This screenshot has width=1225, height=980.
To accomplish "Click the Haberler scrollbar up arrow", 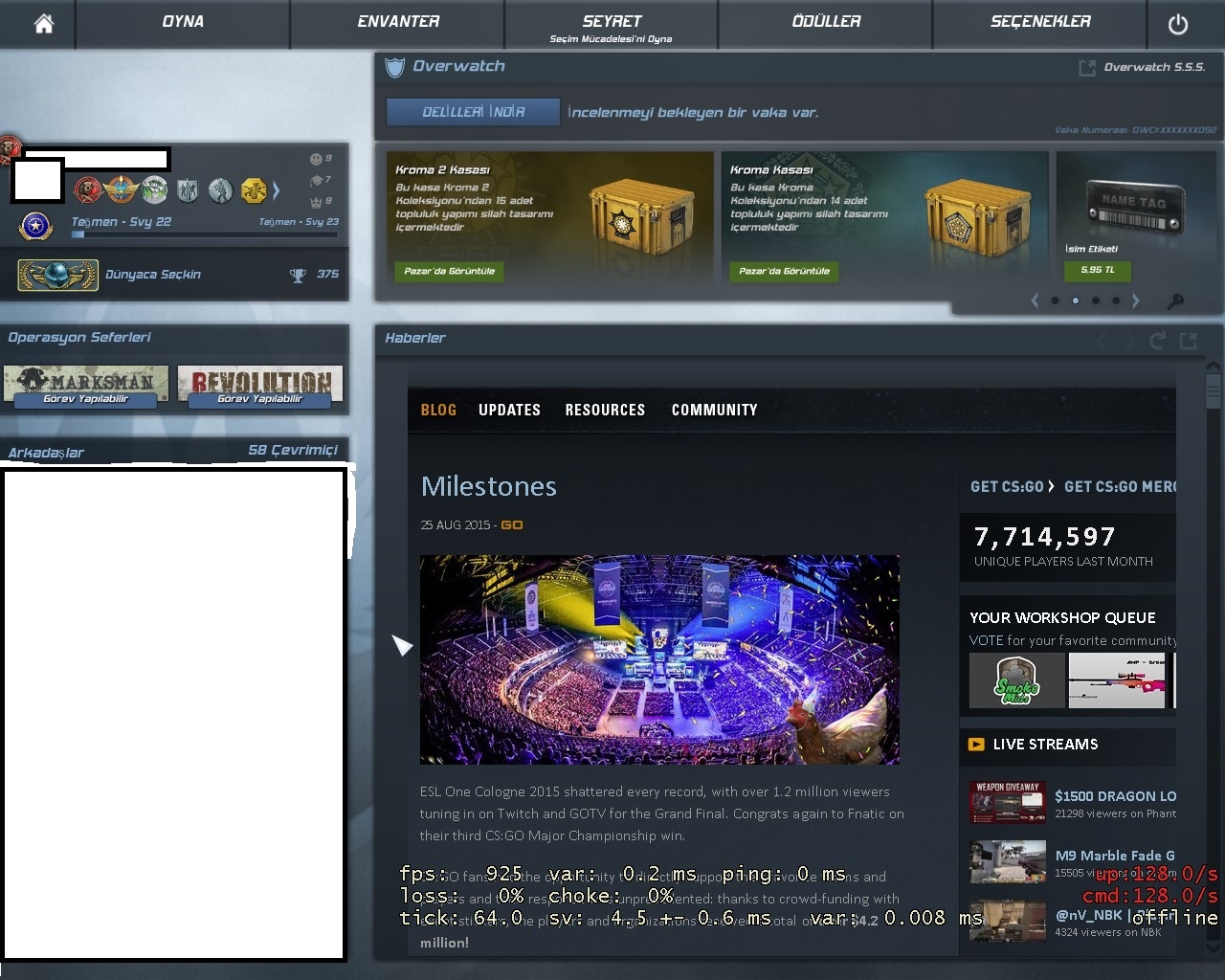I will tap(1213, 365).
